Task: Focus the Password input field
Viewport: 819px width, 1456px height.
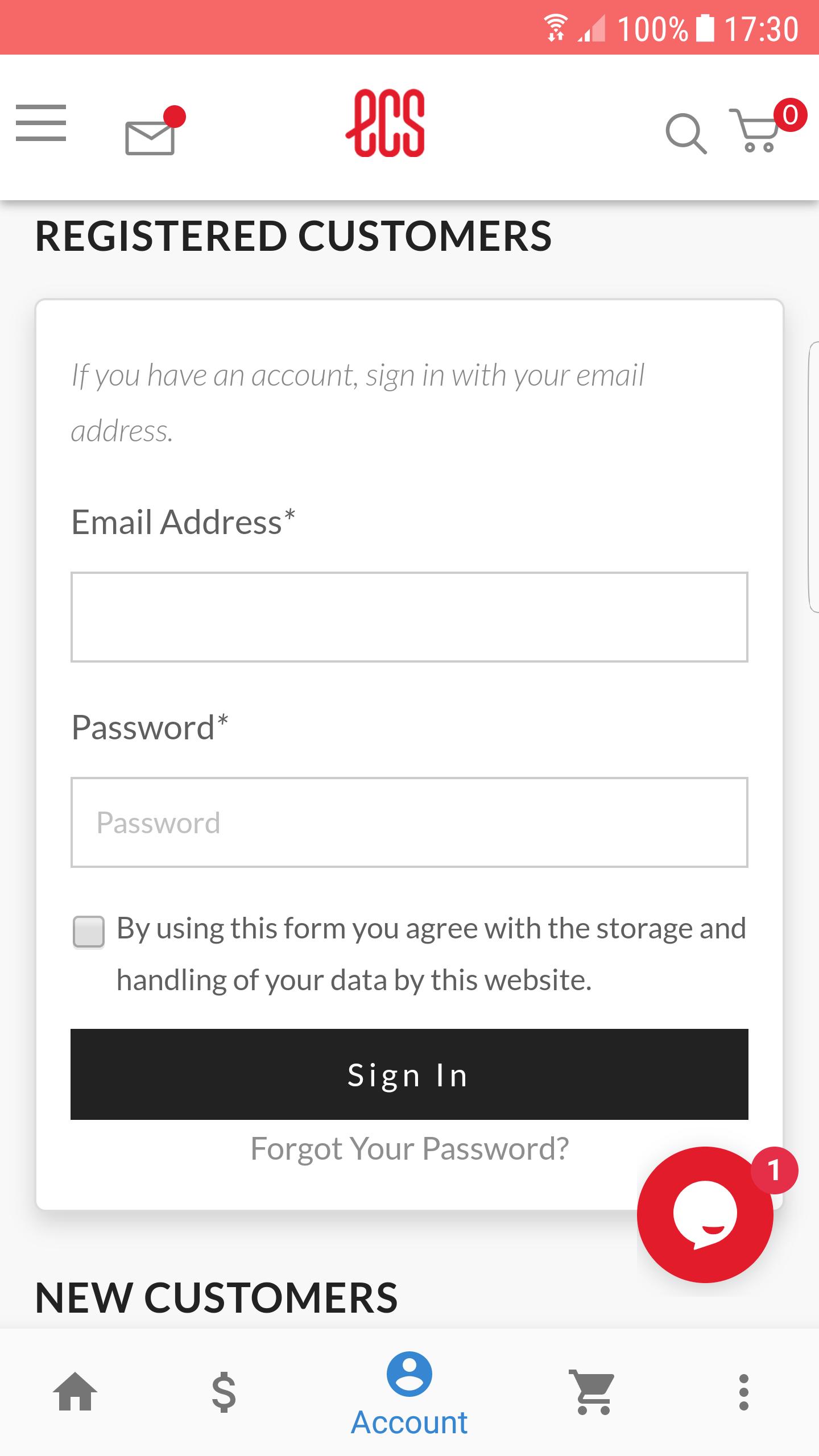Action: [409, 822]
